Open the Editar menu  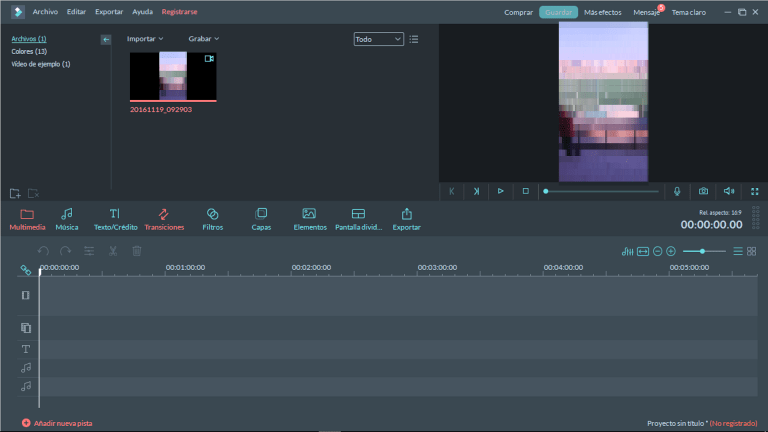tap(76, 12)
